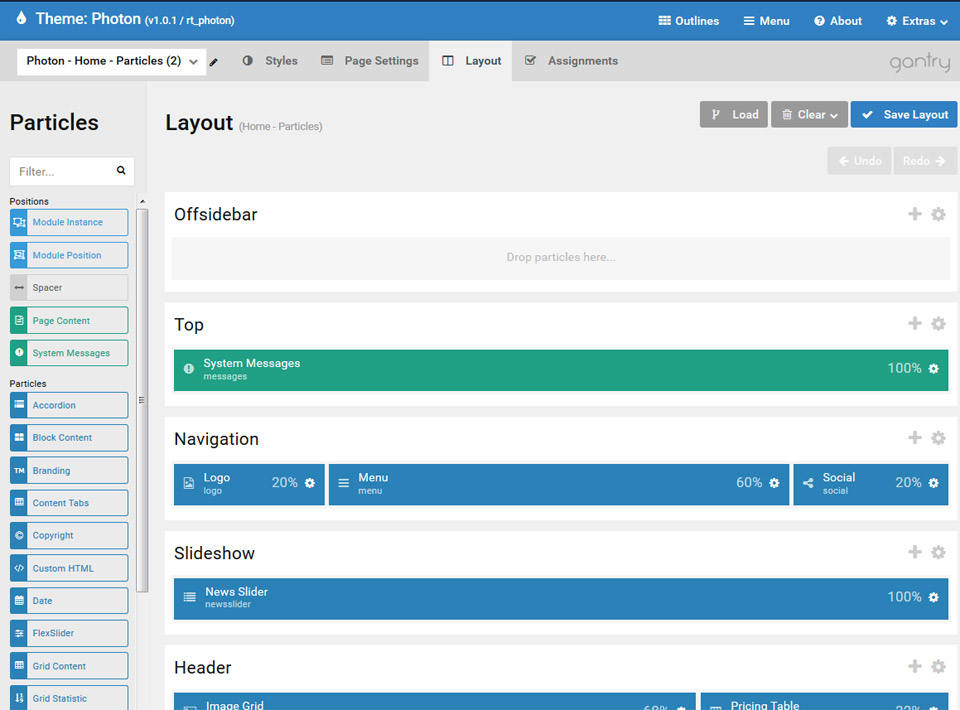Open Offsidebar section settings gear
Image resolution: width=960 pixels, height=710 pixels.
click(938, 214)
